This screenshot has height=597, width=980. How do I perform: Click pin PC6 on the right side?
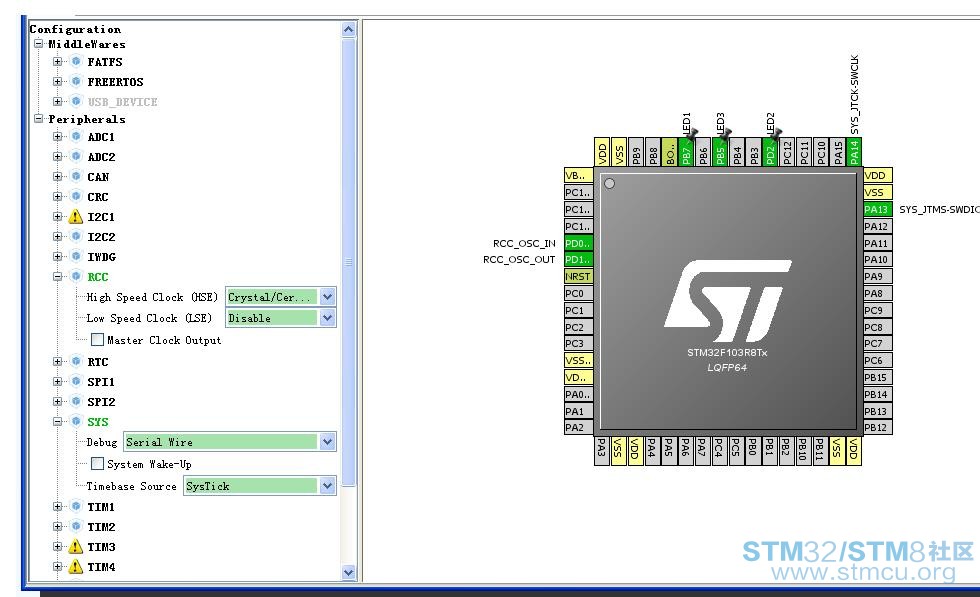tap(878, 361)
